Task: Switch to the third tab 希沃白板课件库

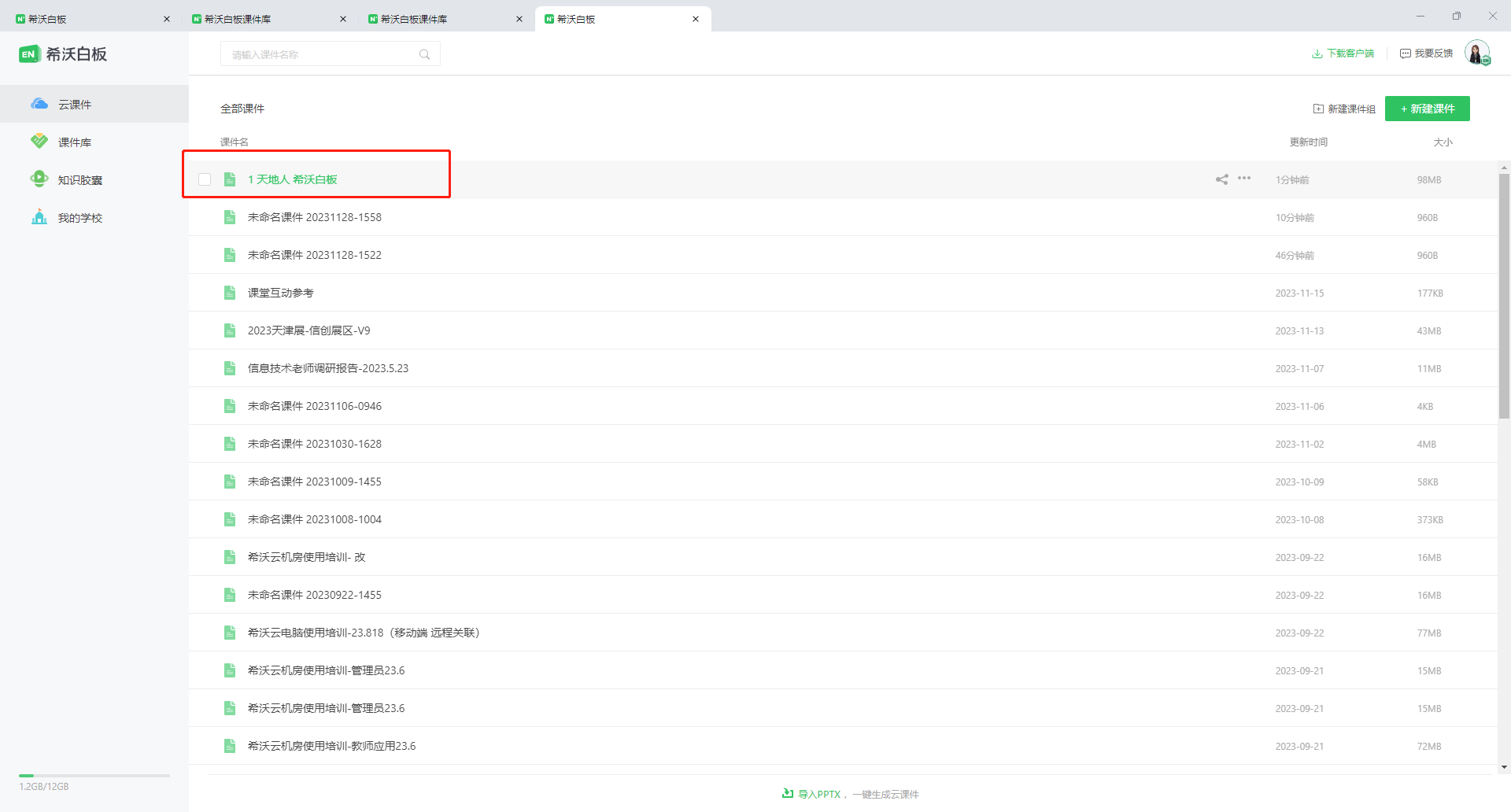Action: 445,19
